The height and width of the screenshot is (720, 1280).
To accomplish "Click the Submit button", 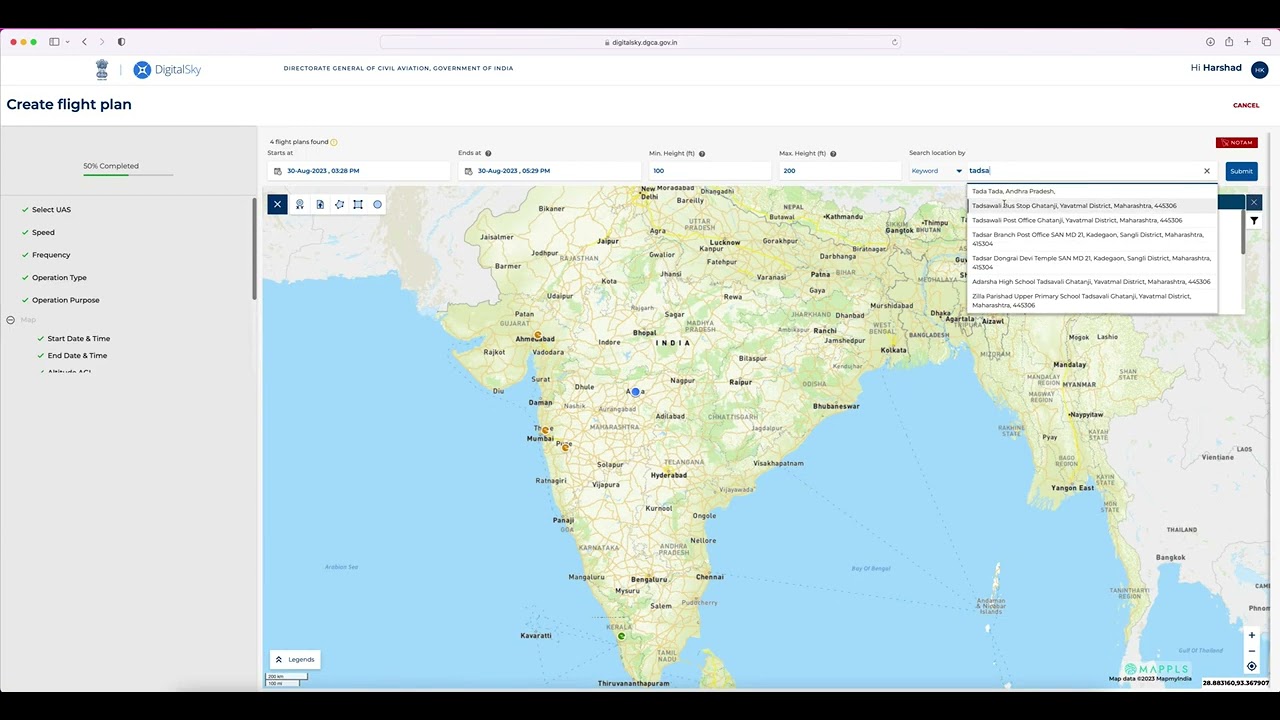I will pos(1241,171).
